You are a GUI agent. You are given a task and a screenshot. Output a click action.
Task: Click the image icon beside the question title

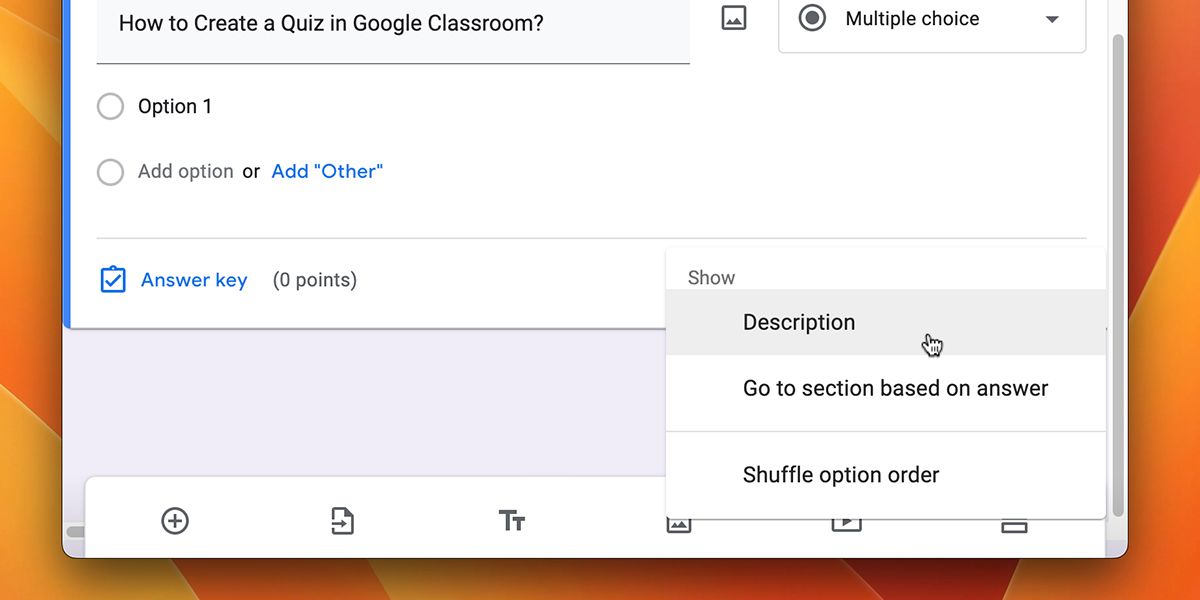tap(734, 19)
